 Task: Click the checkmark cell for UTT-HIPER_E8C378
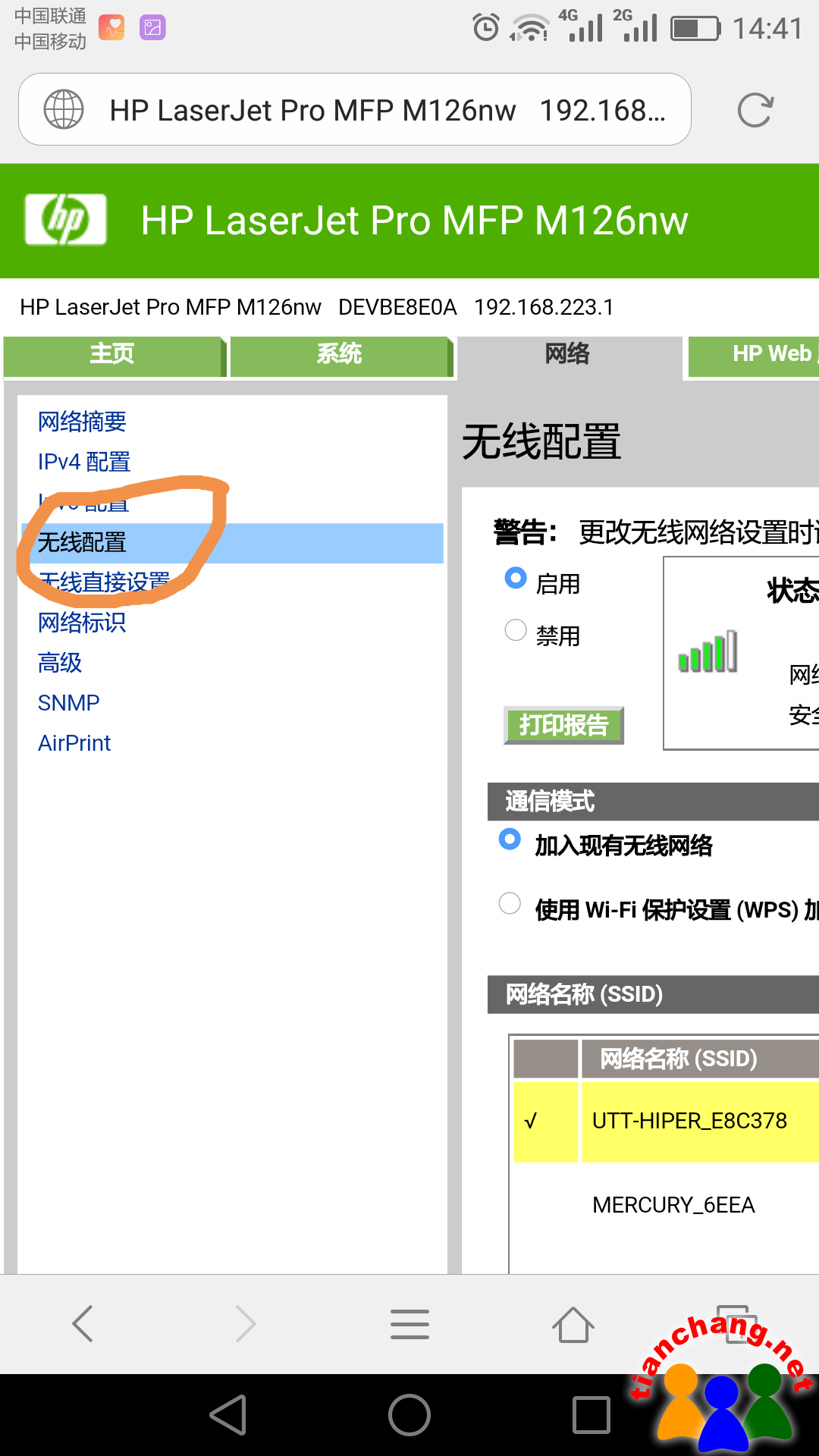click(x=546, y=1121)
